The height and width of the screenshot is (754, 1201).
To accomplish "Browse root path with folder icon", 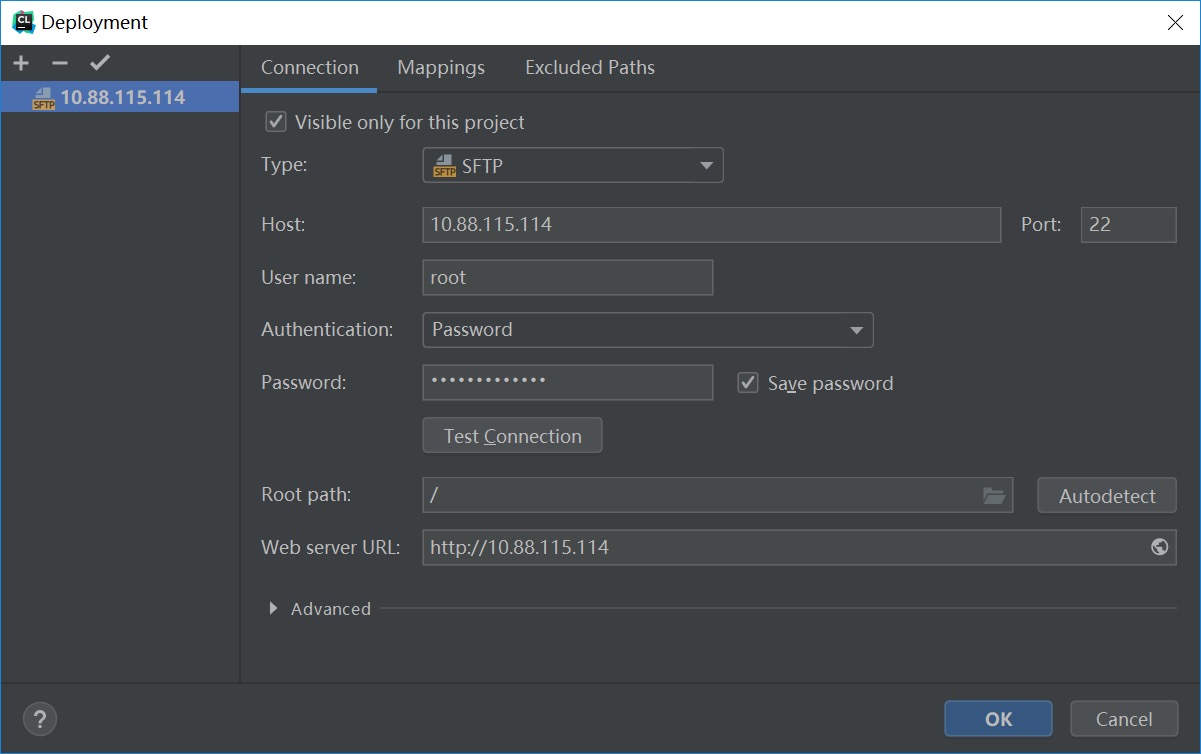I will pos(993,495).
